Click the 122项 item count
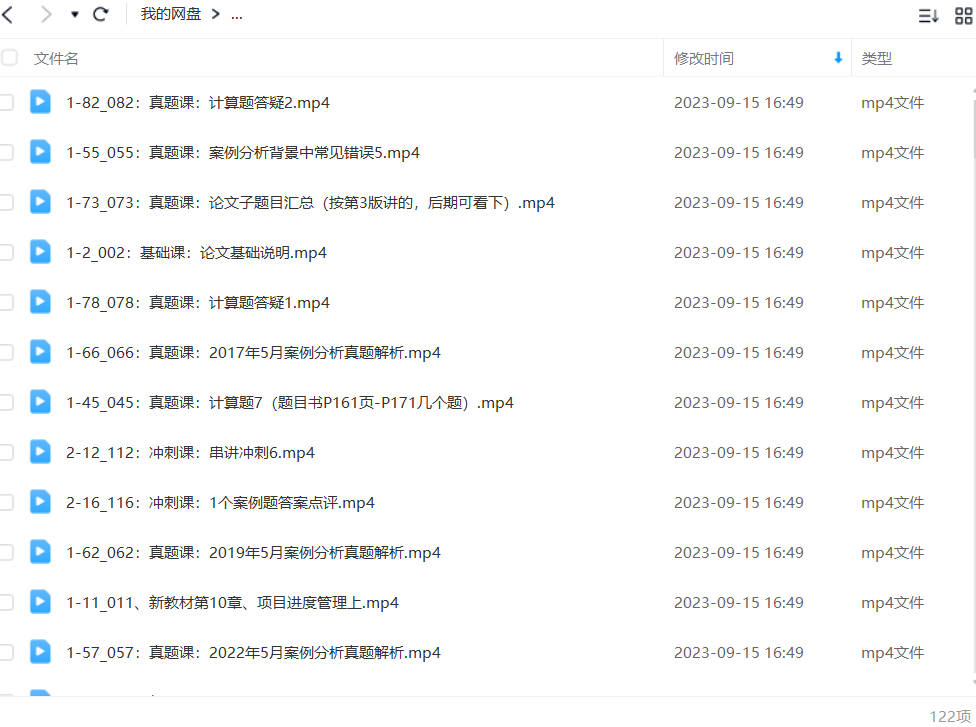Screen dimensions: 976x727 point(950,716)
